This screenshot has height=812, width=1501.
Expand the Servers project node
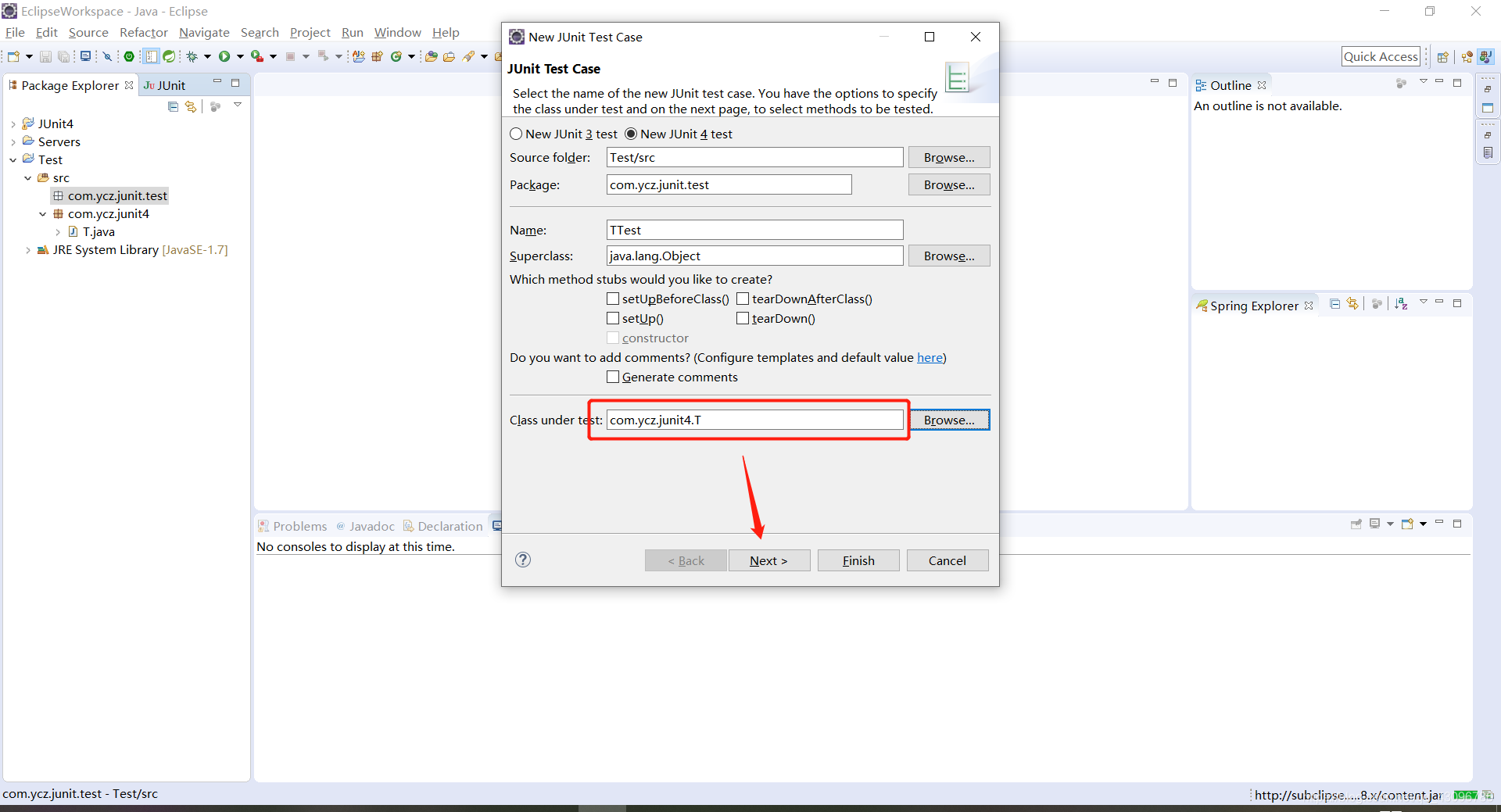(x=13, y=142)
